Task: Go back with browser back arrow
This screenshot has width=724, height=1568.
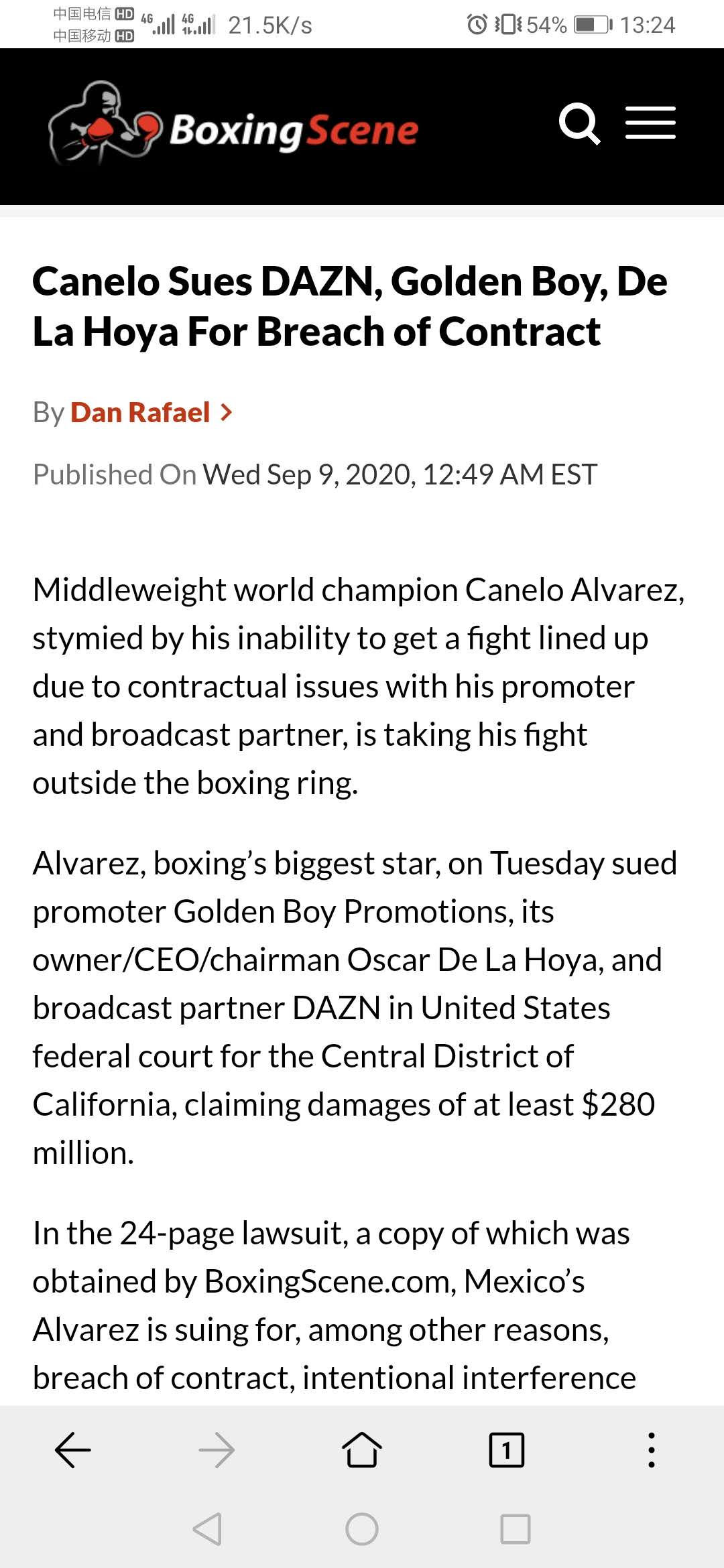Action: (72, 1450)
